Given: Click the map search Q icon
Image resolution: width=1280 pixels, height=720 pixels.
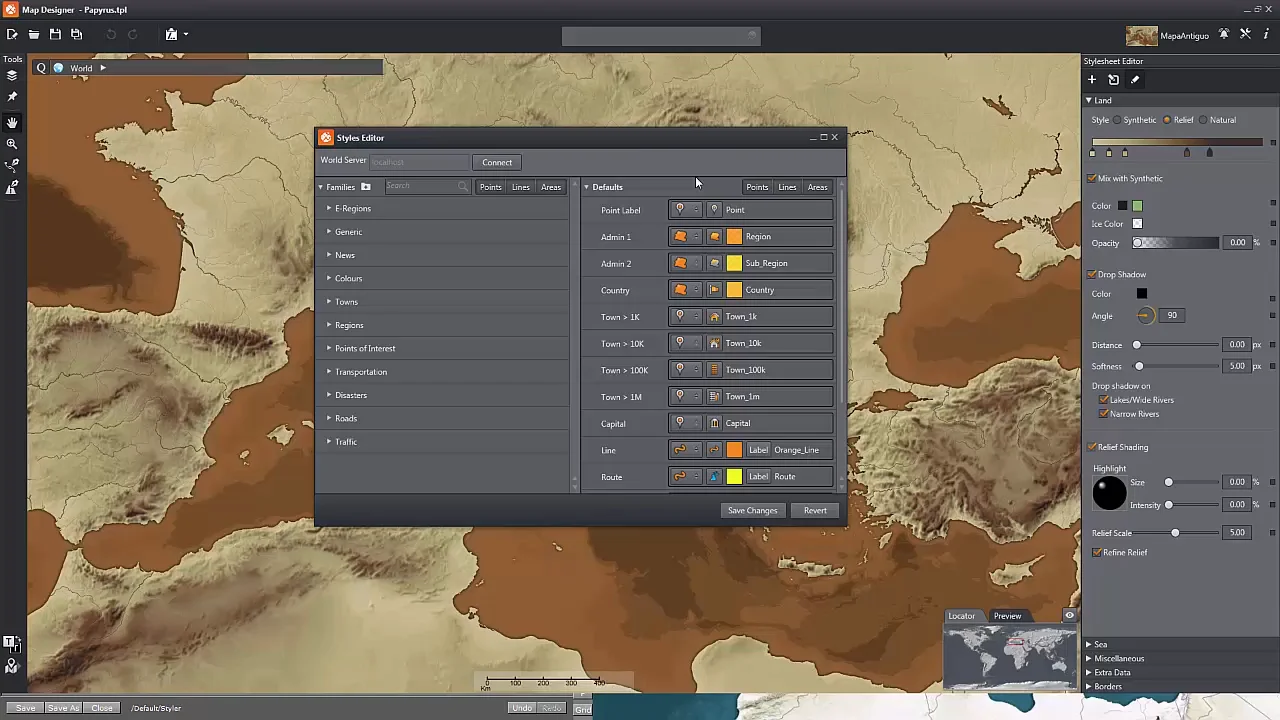Looking at the screenshot, I should click(x=41, y=68).
